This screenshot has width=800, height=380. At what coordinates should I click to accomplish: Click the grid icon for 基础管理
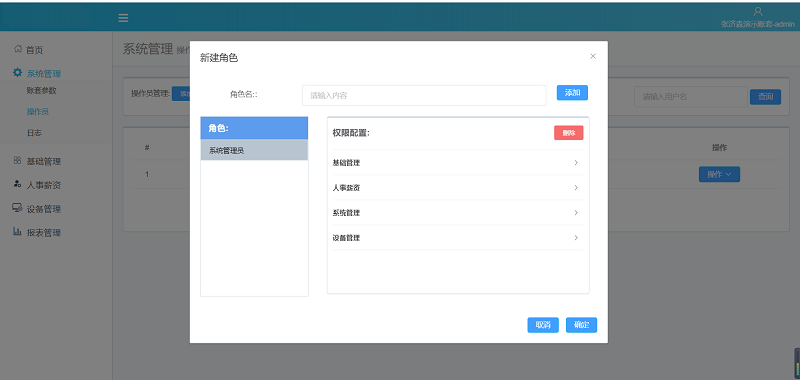pyautogui.click(x=18, y=161)
